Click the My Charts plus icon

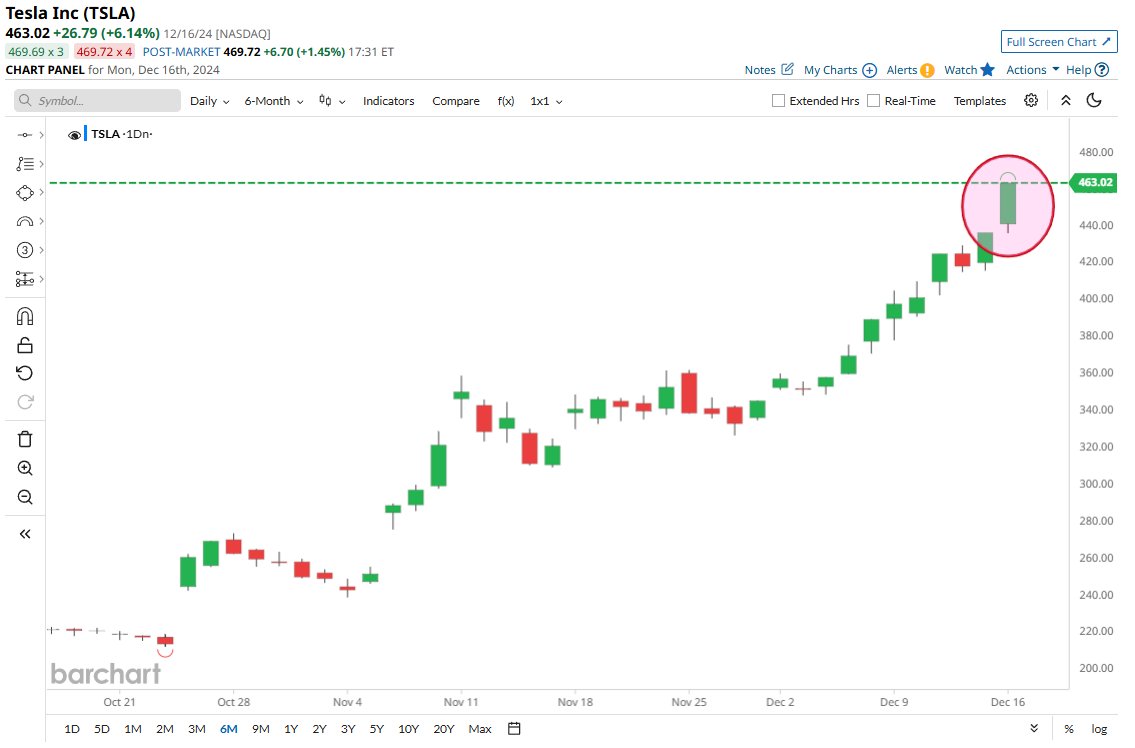coord(869,70)
